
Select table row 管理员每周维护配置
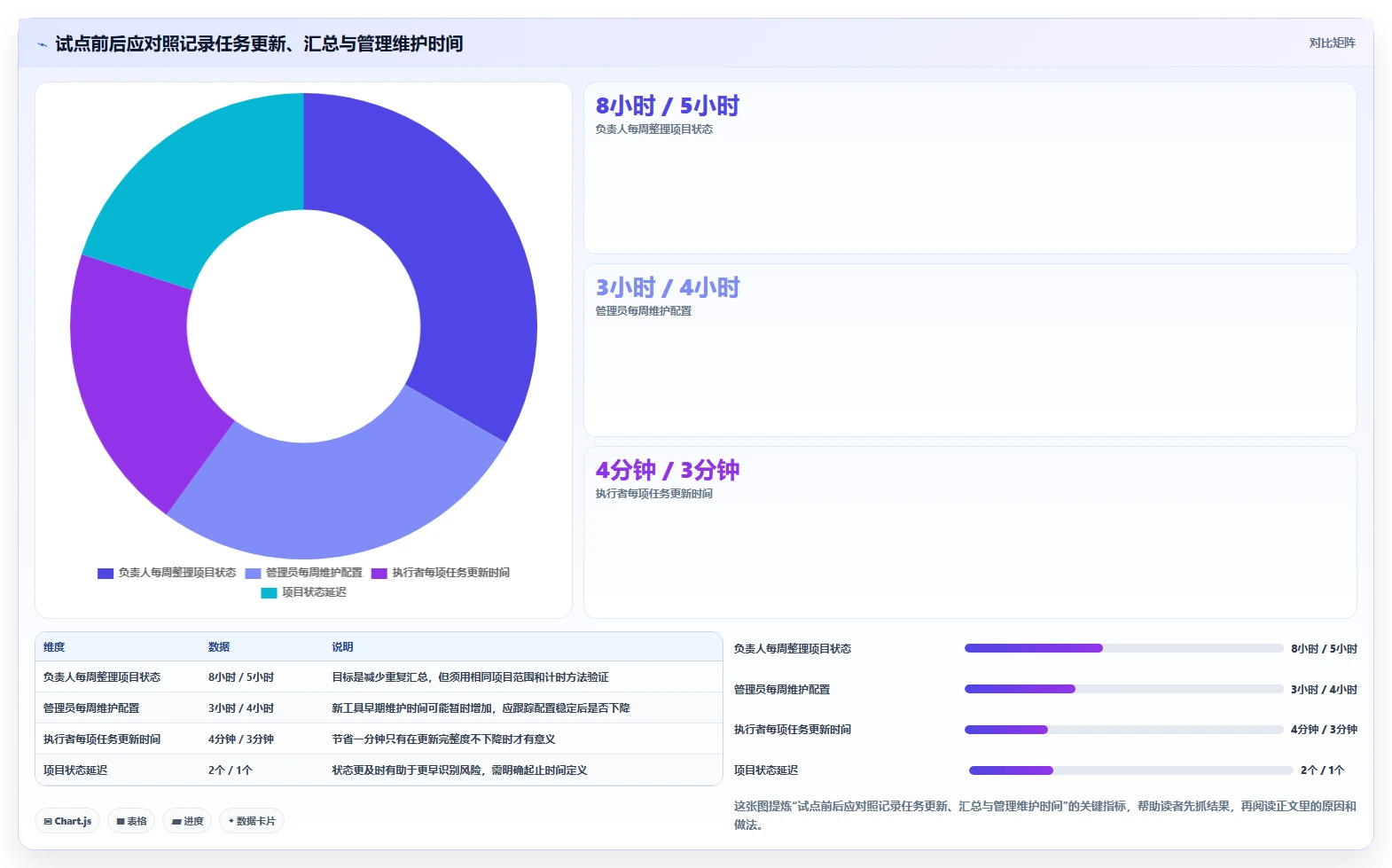379,708
